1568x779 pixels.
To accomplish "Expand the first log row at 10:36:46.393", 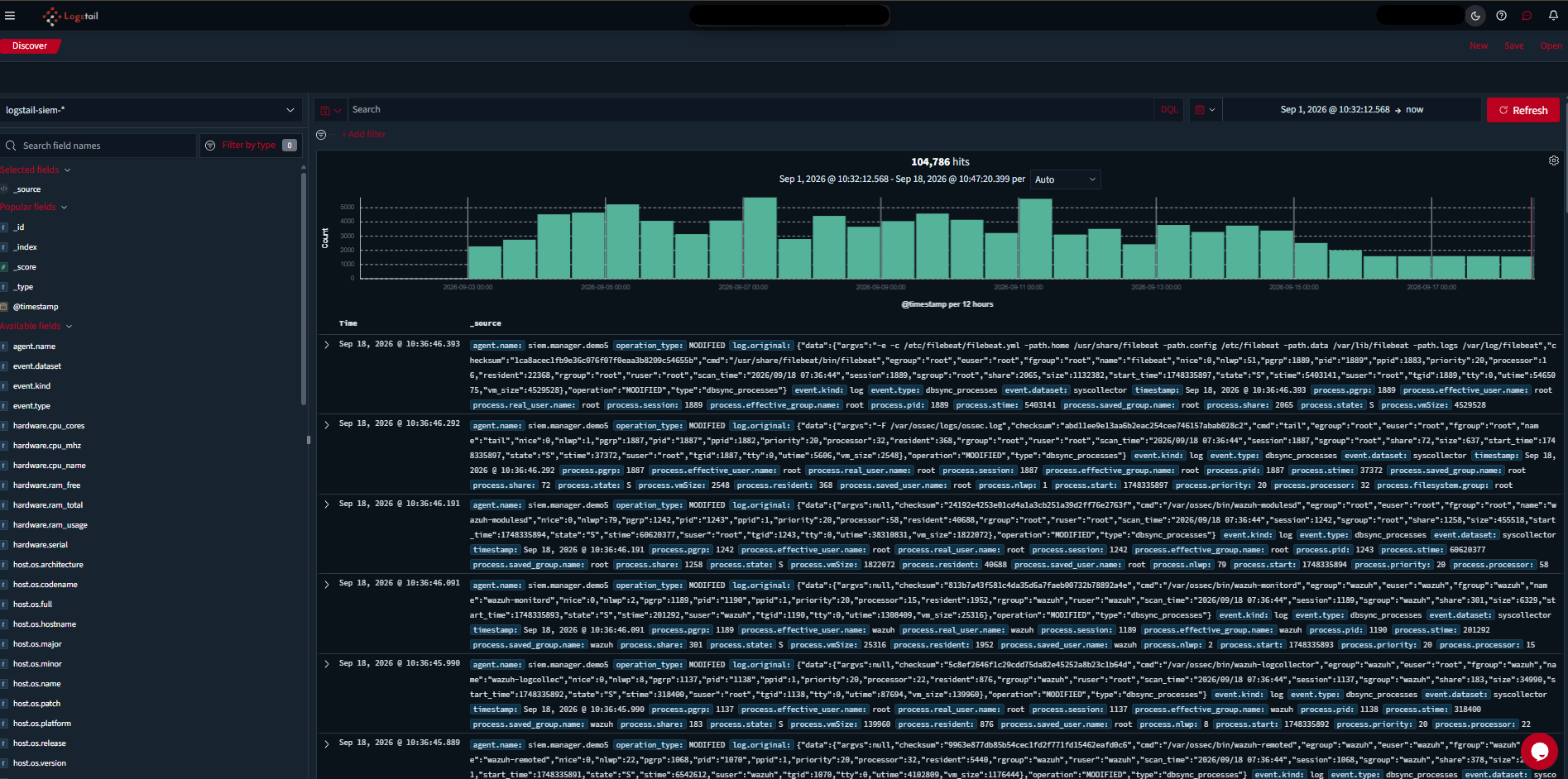I will pyautogui.click(x=327, y=345).
